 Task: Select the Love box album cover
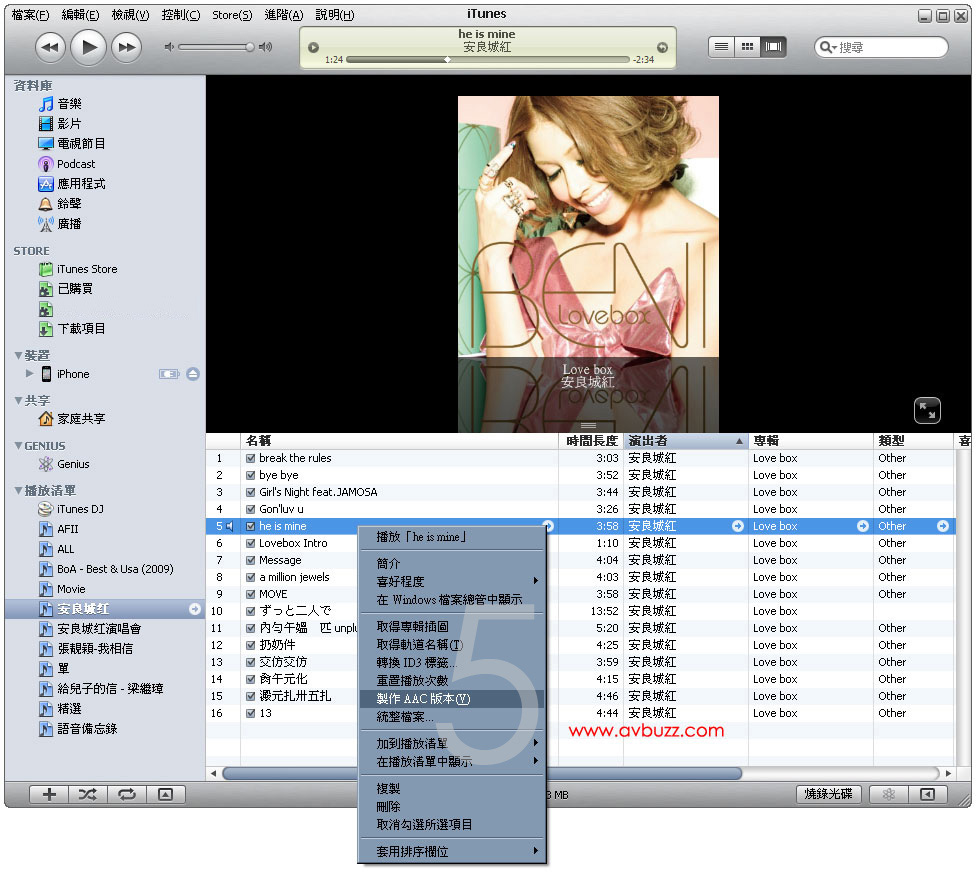click(588, 227)
